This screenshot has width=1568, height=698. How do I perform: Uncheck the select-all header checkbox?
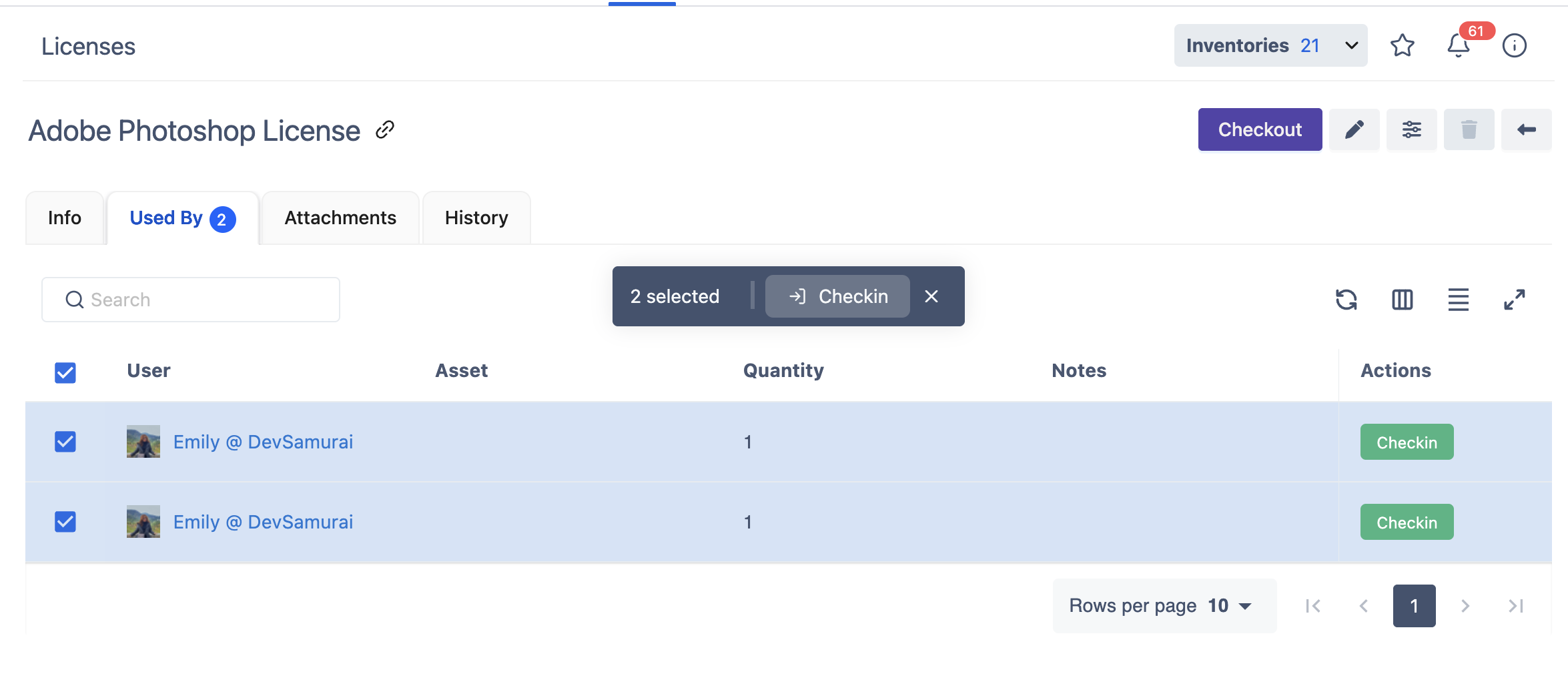(x=65, y=372)
